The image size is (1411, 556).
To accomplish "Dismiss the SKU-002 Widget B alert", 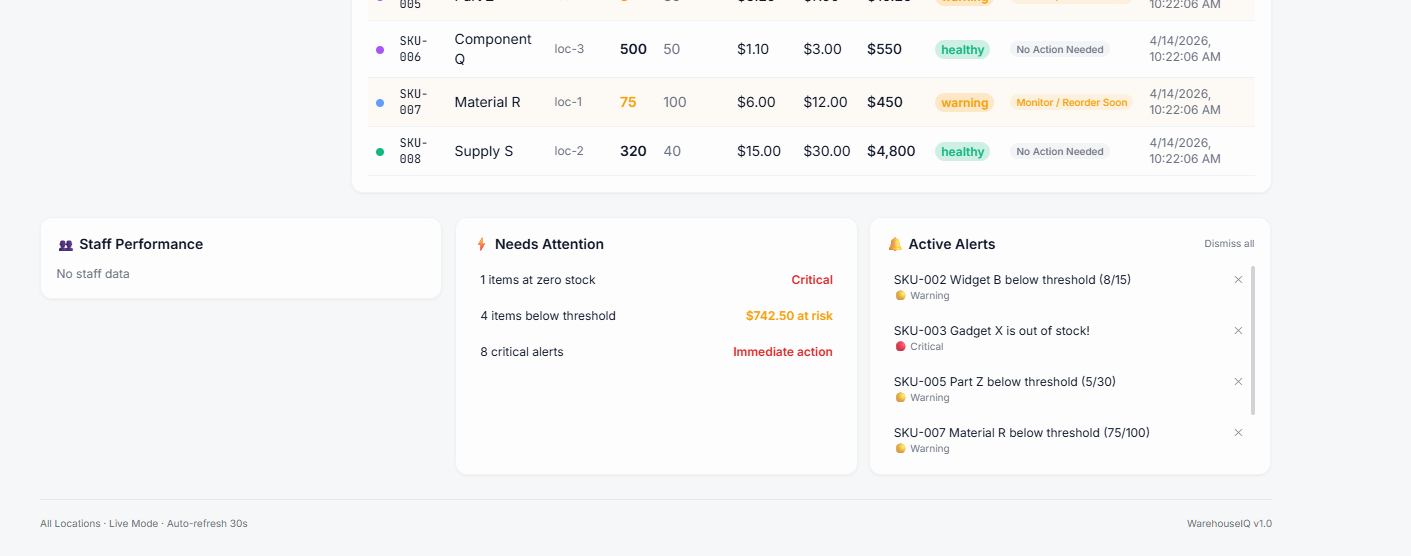I will point(1238,280).
